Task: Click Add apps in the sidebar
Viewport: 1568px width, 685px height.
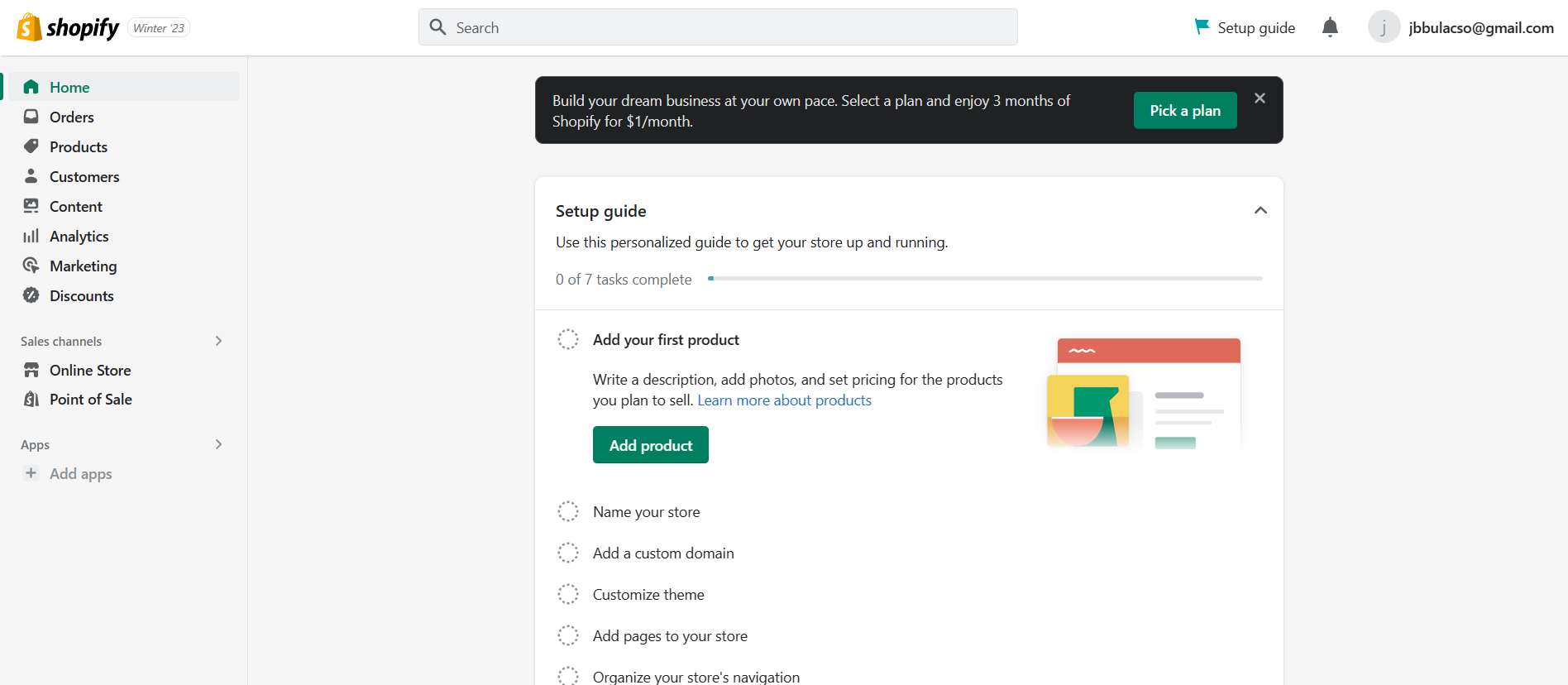Action: coord(80,474)
